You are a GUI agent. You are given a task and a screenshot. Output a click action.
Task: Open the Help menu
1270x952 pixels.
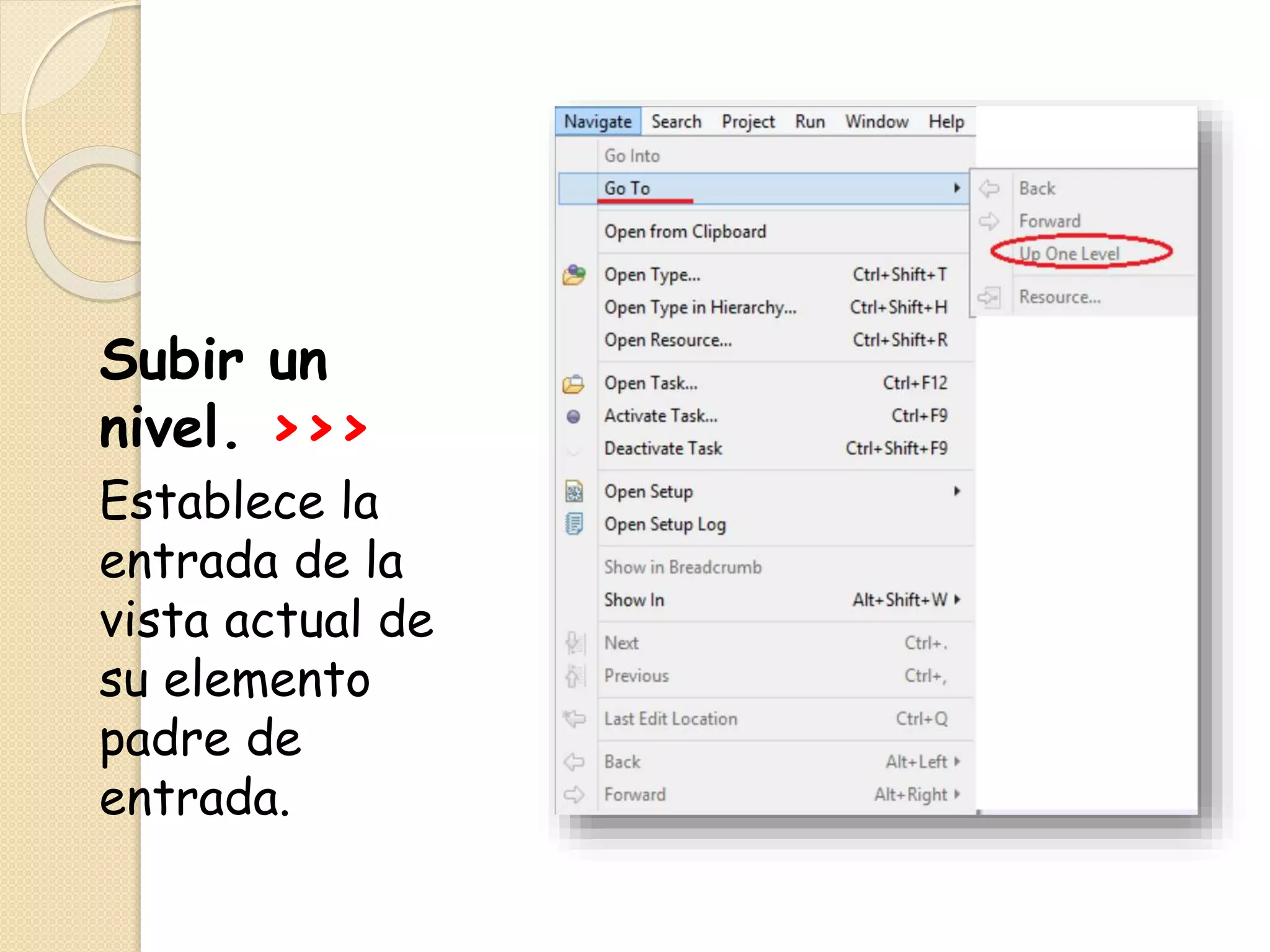(946, 121)
